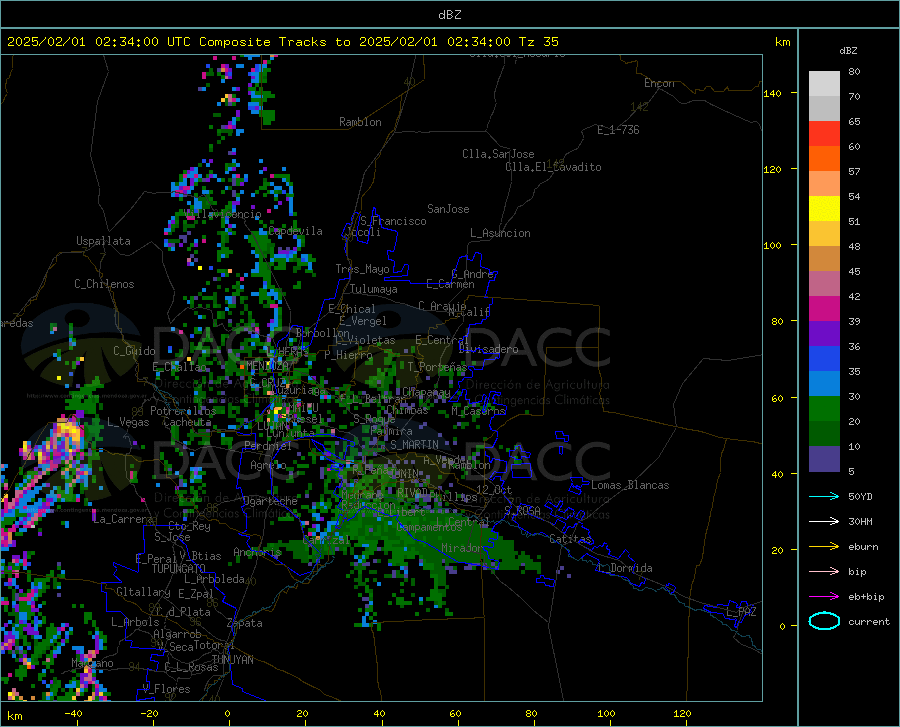Click the 12_Oct label
Image resolution: width=900 pixels, height=727 pixels.
494,489
